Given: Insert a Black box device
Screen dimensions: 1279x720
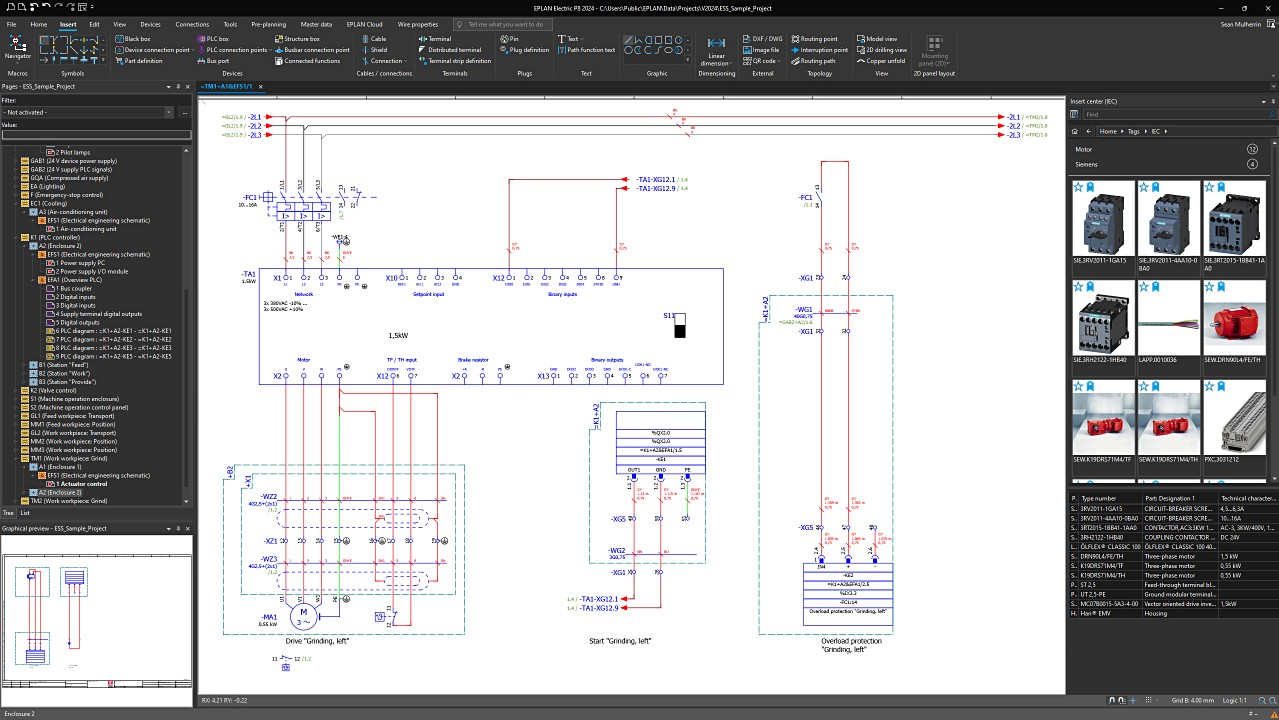Looking at the screenshot, I should [x=137, y=38].
